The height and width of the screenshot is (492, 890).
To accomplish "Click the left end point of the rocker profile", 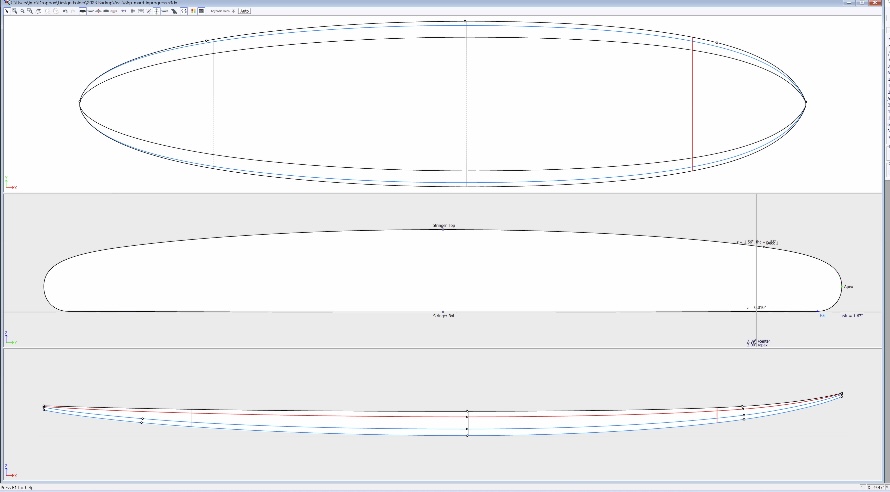I will [45, 408].
